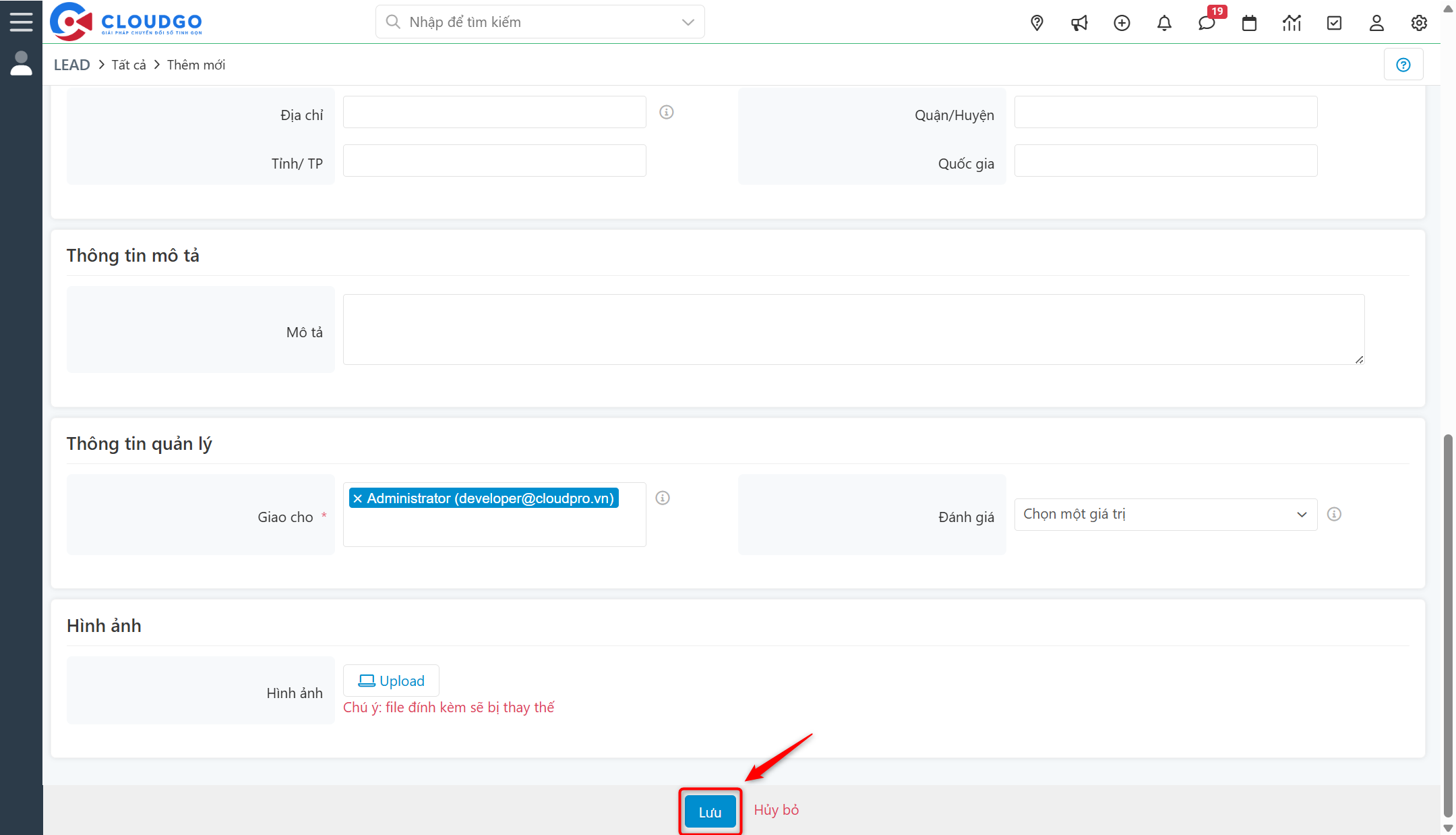This screenshot has height=835, width=1456.
Task: Open chat messages showing 19 unread
Action: [1207, 22]
